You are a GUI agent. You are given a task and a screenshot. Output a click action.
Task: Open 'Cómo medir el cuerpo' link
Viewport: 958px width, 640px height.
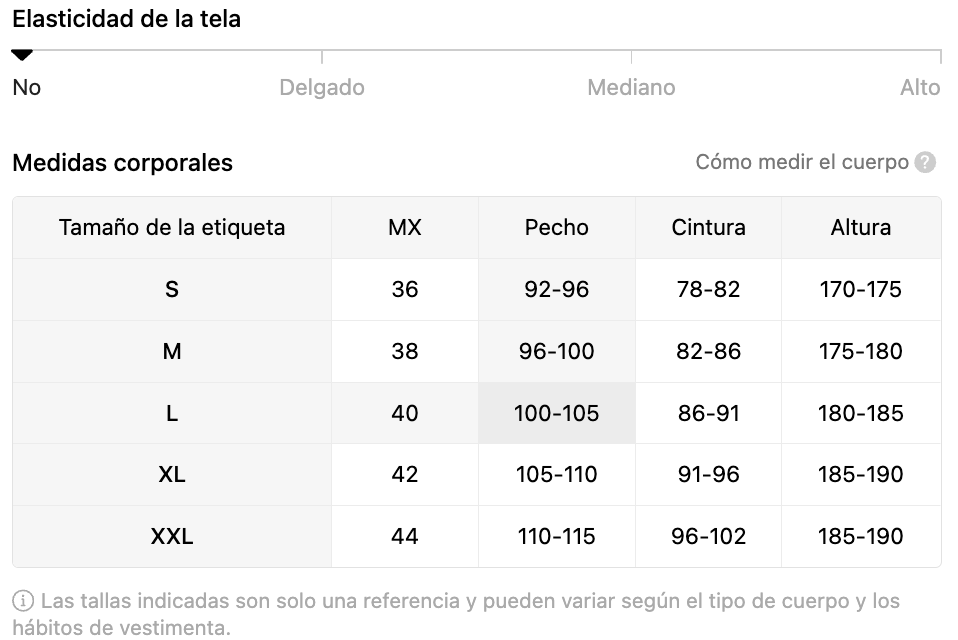(802, 162)
